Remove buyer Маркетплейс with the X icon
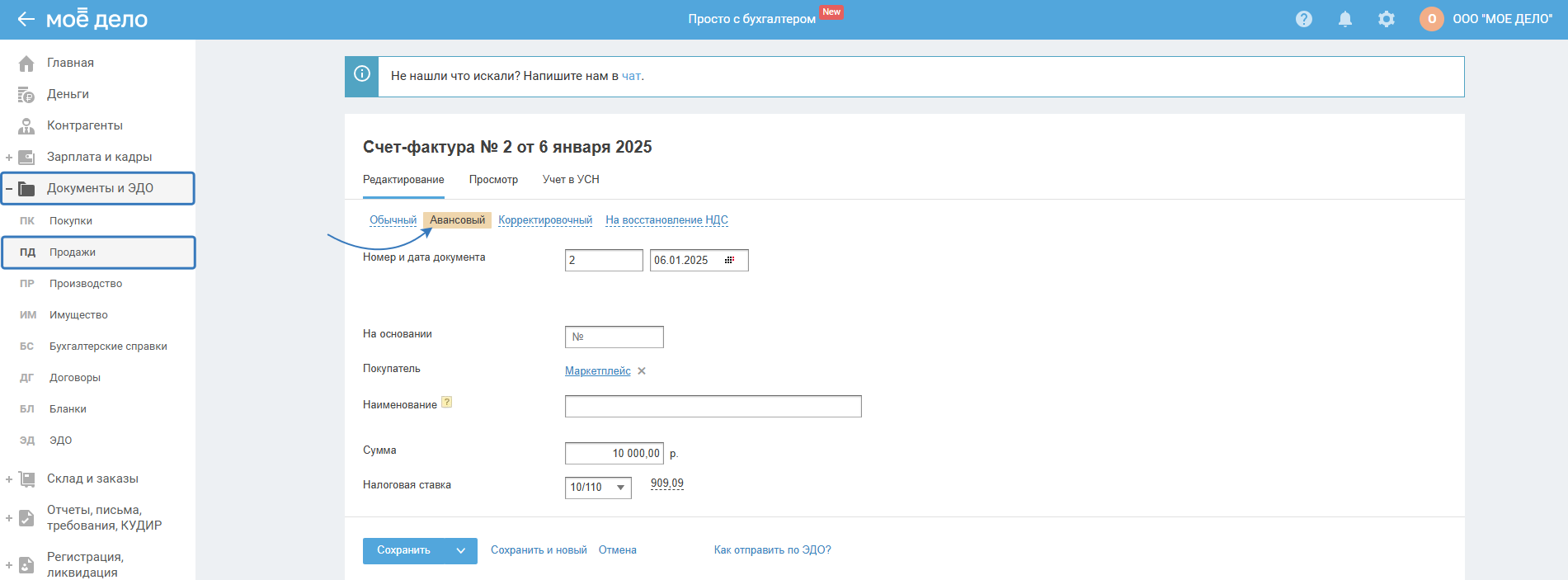Viewport: 1568px width, 580px height. (642, 371)
